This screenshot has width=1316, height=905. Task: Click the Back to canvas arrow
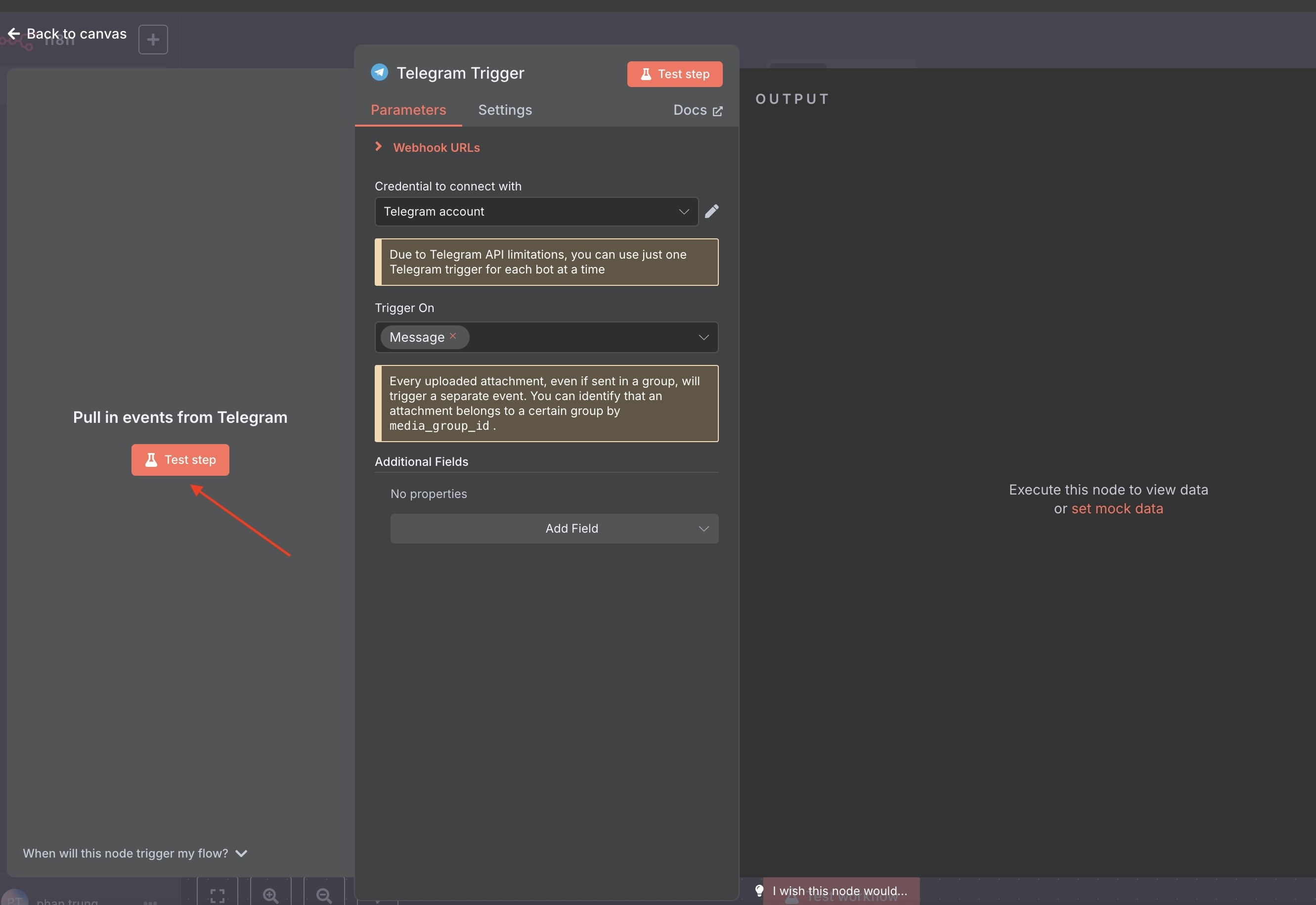coord(14,34)
